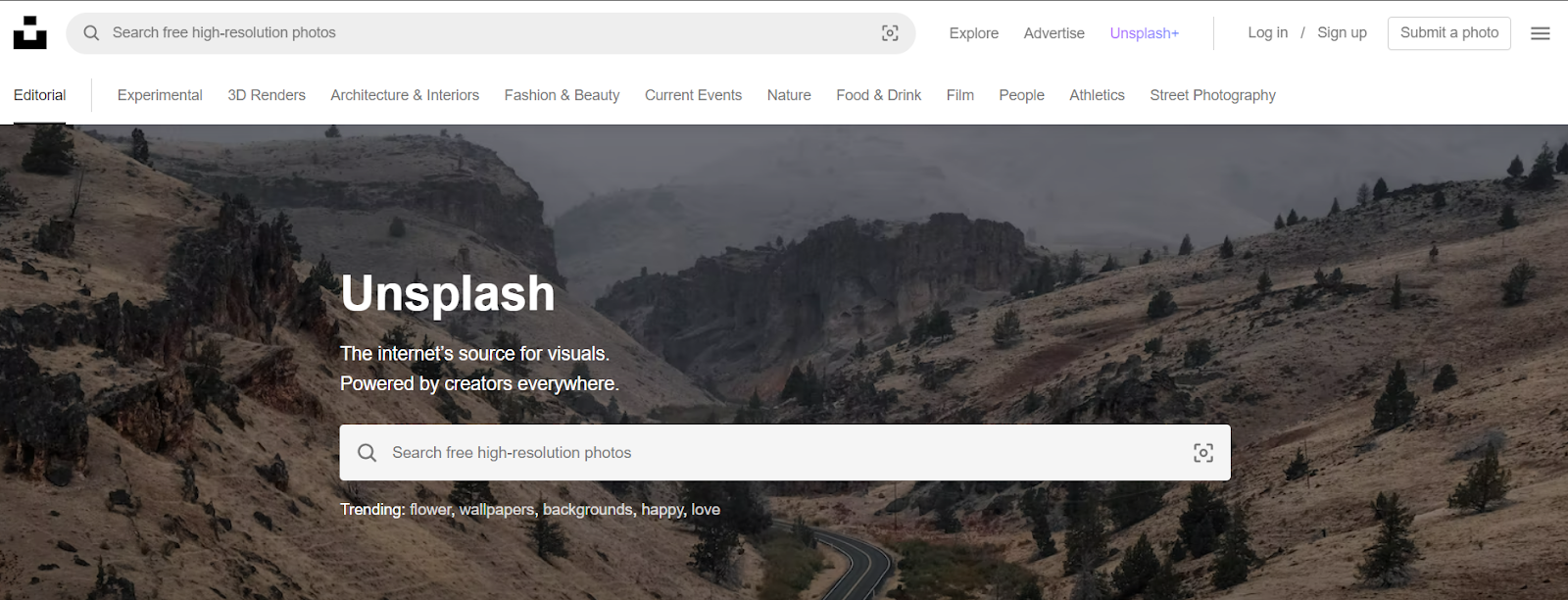
Task: Click trending term love
Action: coord(706,510)
